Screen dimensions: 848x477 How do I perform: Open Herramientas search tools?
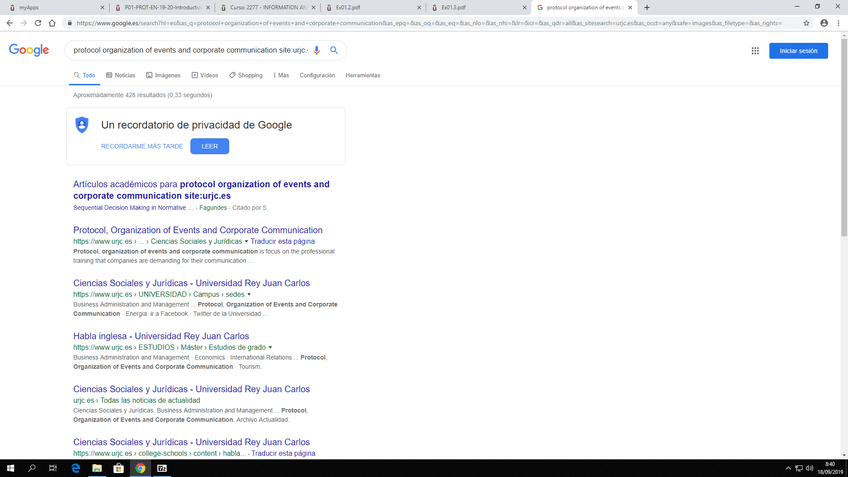click(363, 75)
